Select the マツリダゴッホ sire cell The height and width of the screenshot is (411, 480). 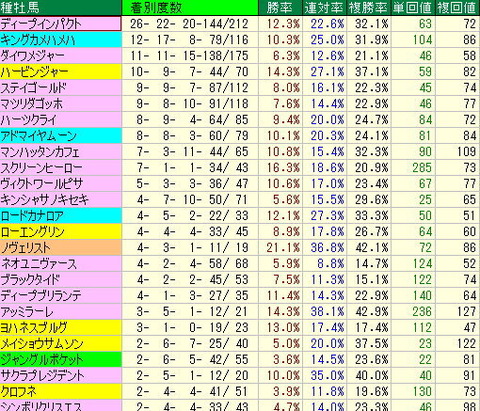coord(61,104)
